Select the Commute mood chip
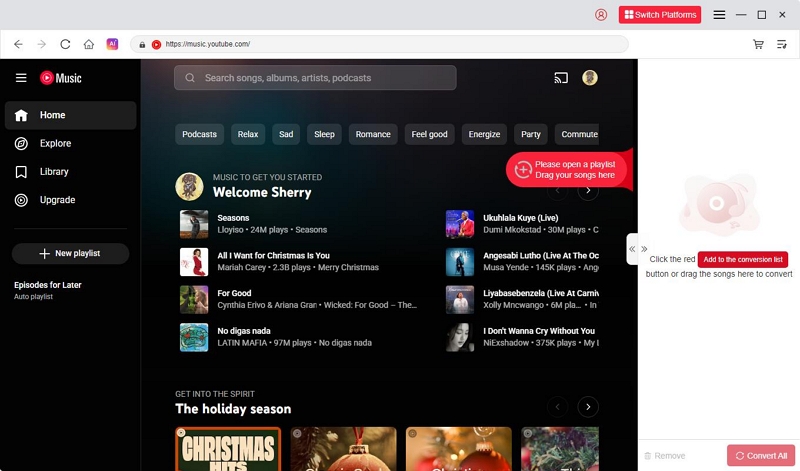This screenshot has width=800, height=471. 577,134
